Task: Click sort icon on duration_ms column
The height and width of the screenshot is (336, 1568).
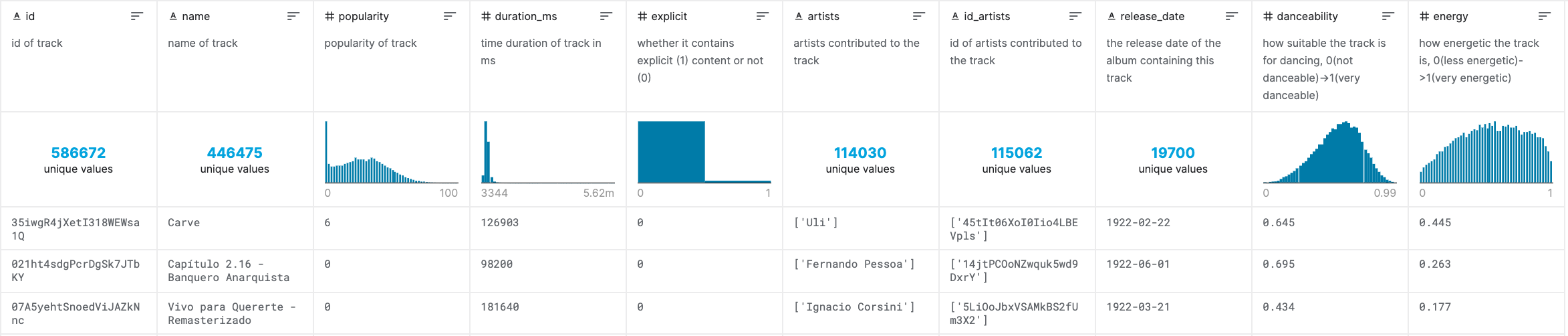Action: click(x=606, y=16)
